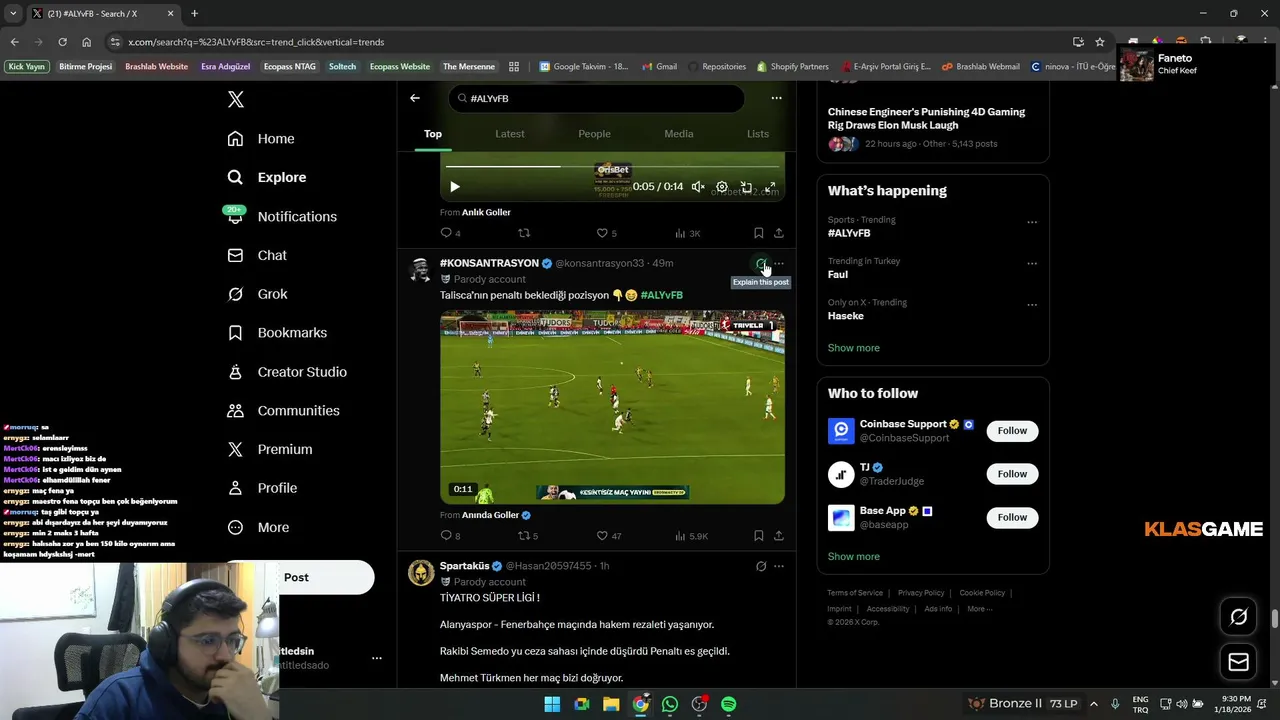Open WhatsApp from the taskbar
This screenshot has height=720, width=1280.
pyautogui.click(x=670, y=704)
